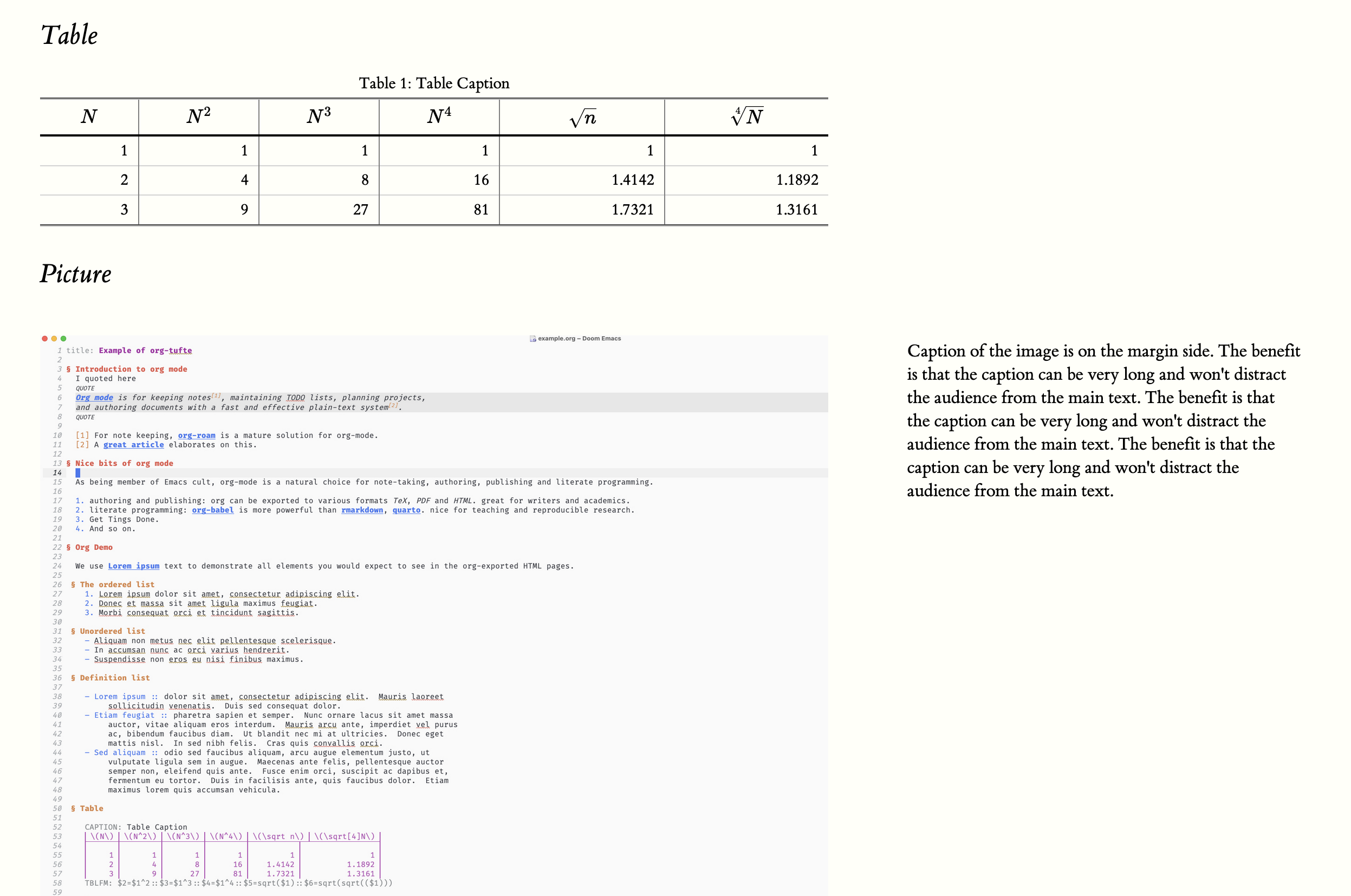Click list item '4. And so on.'
The image size is (1351, 896).
pyautogui.click(x=106, y=529)
